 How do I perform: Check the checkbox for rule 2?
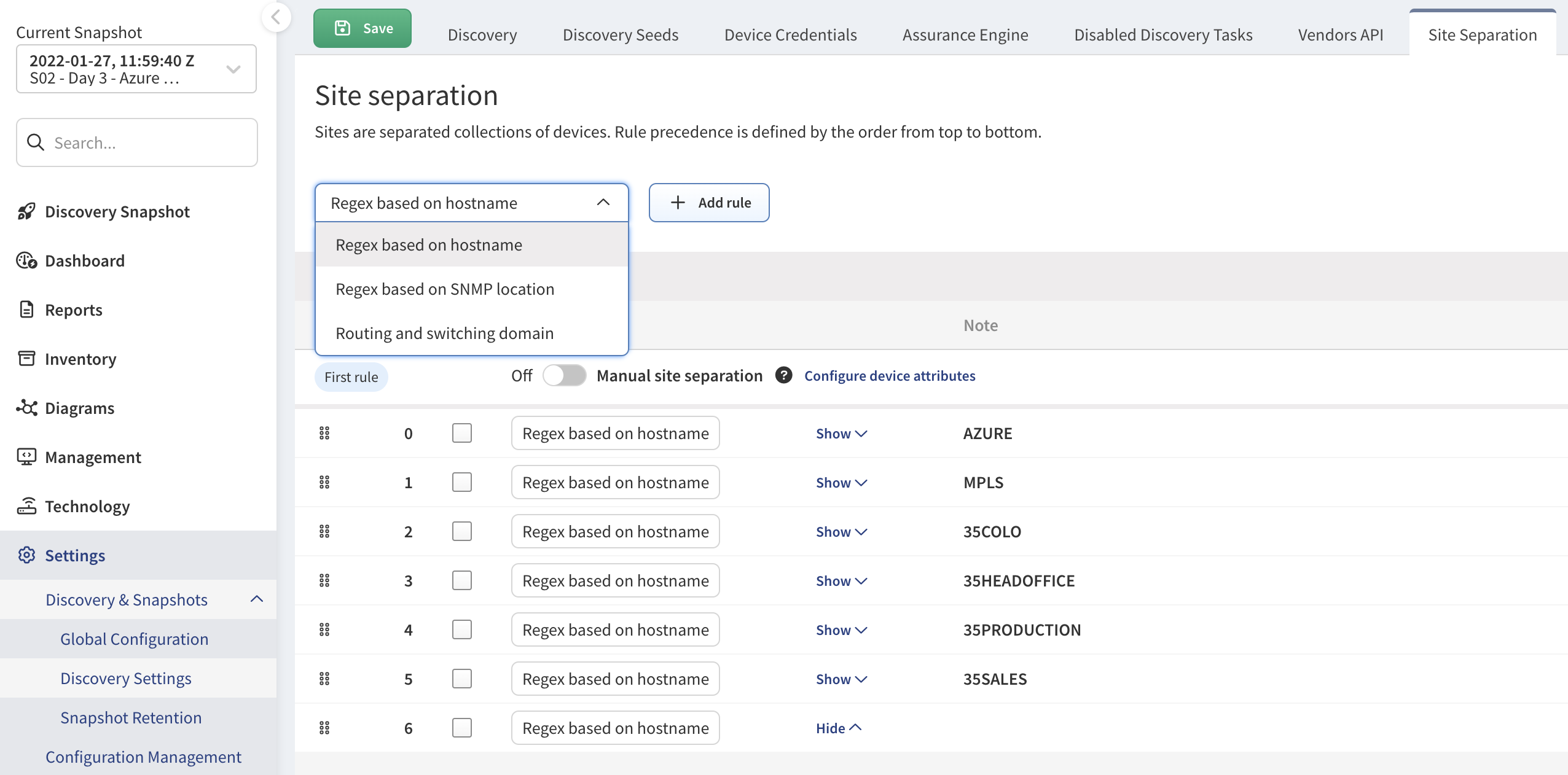click(461, 531)
